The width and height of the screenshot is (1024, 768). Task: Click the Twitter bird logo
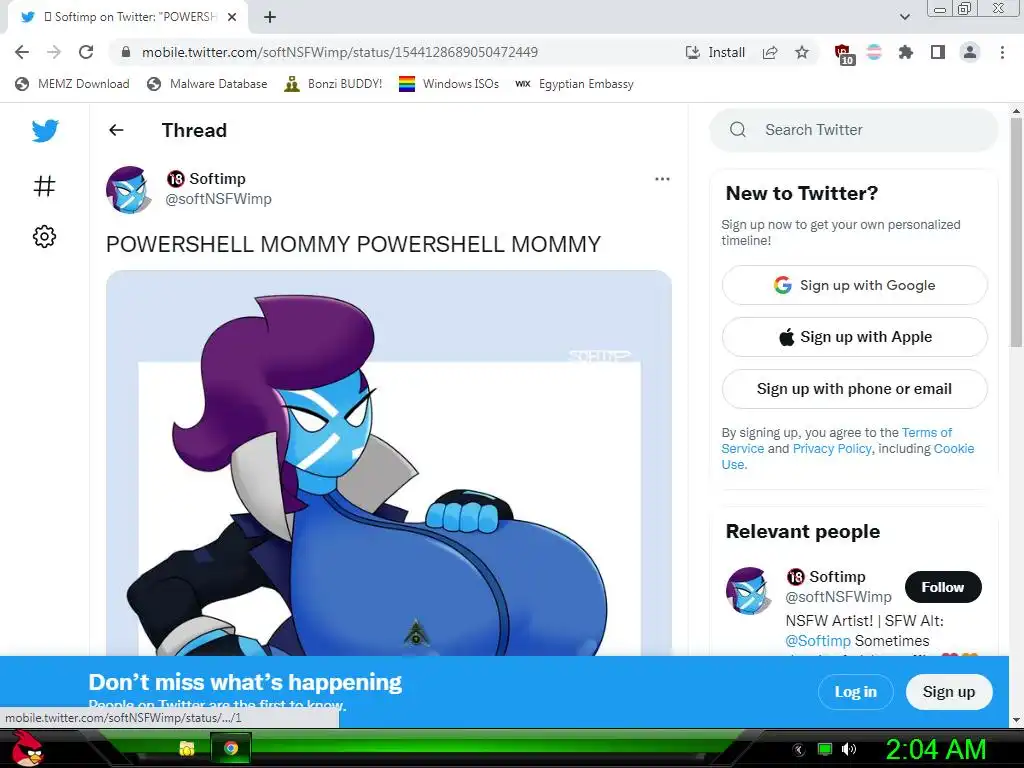pyautogui.click(x=45, y=131)
